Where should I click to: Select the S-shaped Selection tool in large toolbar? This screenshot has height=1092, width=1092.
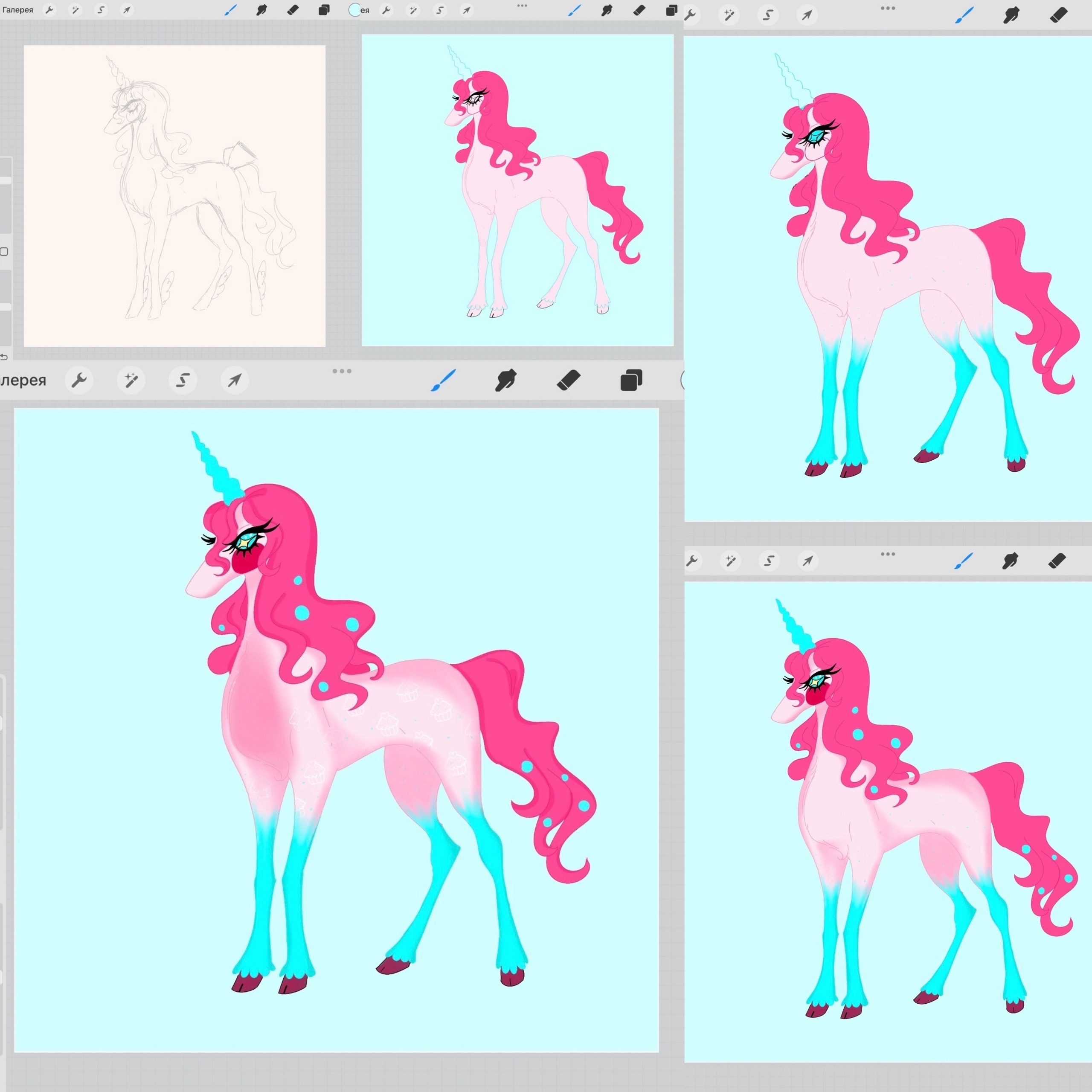point(183,380)
